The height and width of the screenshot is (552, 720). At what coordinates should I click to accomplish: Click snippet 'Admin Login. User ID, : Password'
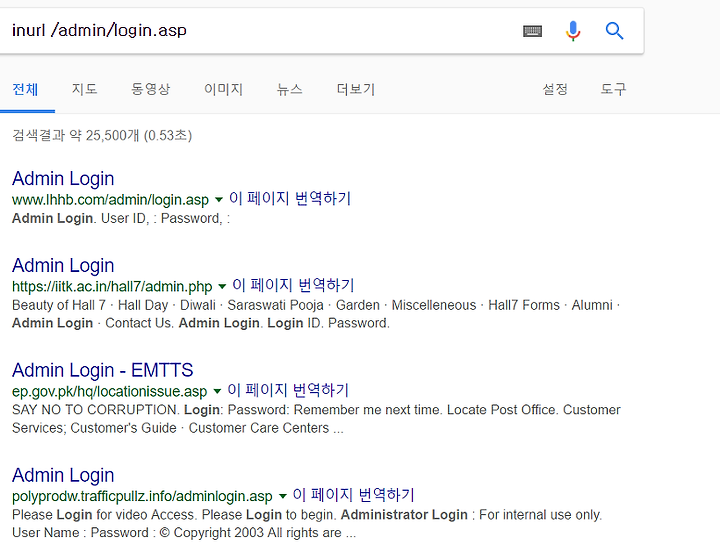[x=117, y=218]
